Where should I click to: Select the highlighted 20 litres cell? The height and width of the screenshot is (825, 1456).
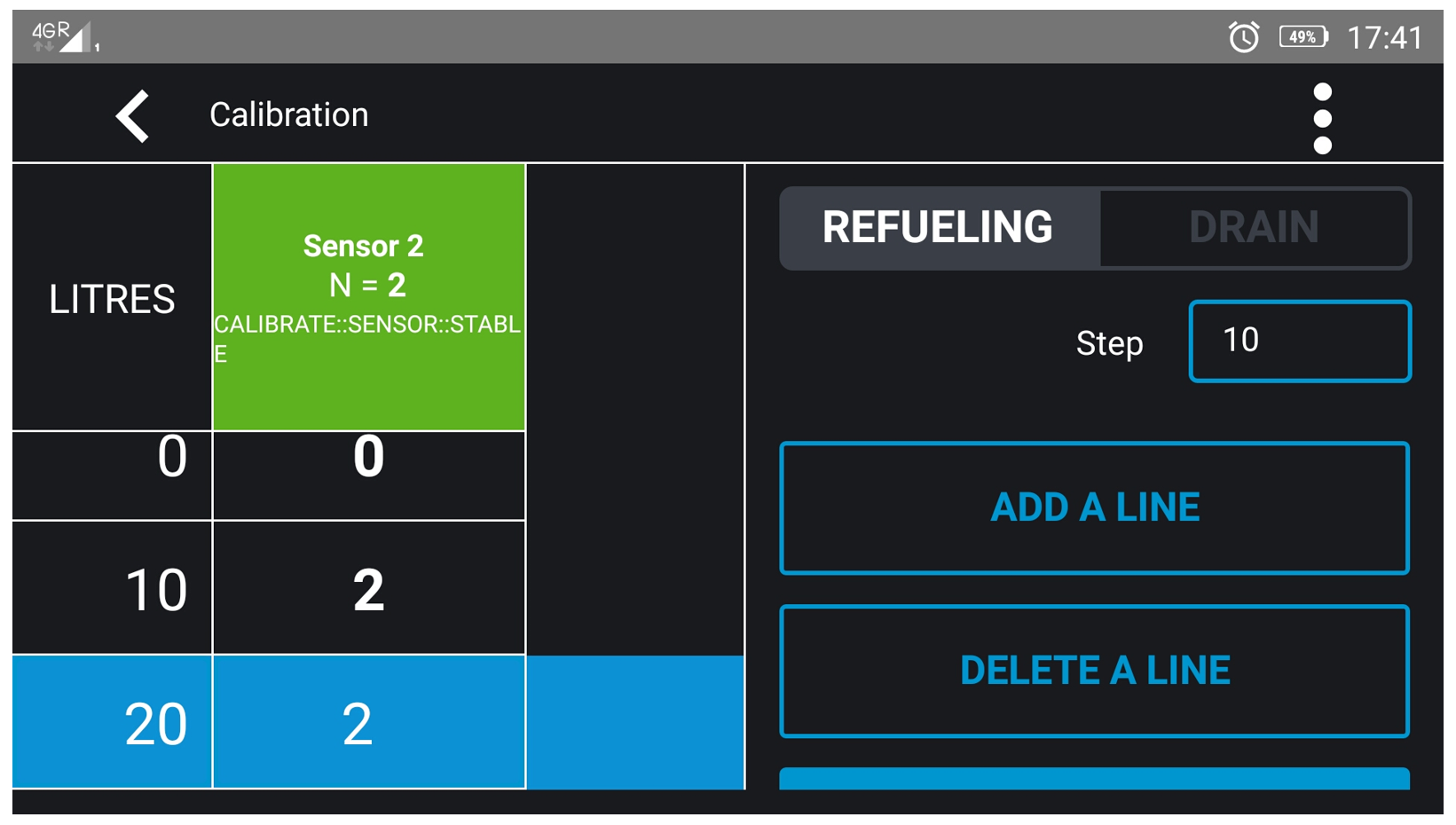[x=112, y=722]
